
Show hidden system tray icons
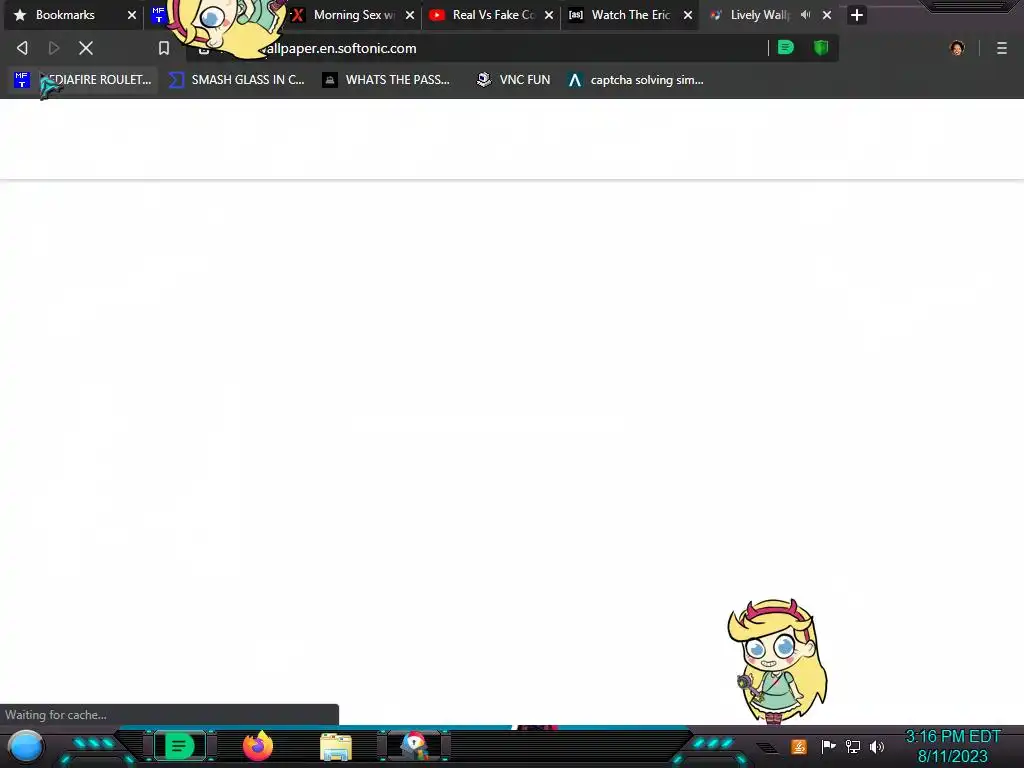click(767, 747)
